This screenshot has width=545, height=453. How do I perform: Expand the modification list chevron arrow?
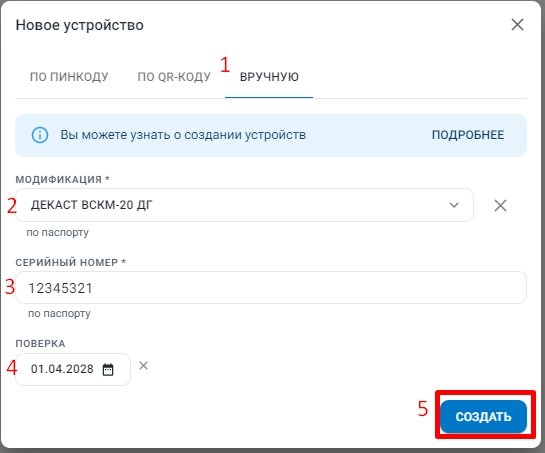(454, 205)
